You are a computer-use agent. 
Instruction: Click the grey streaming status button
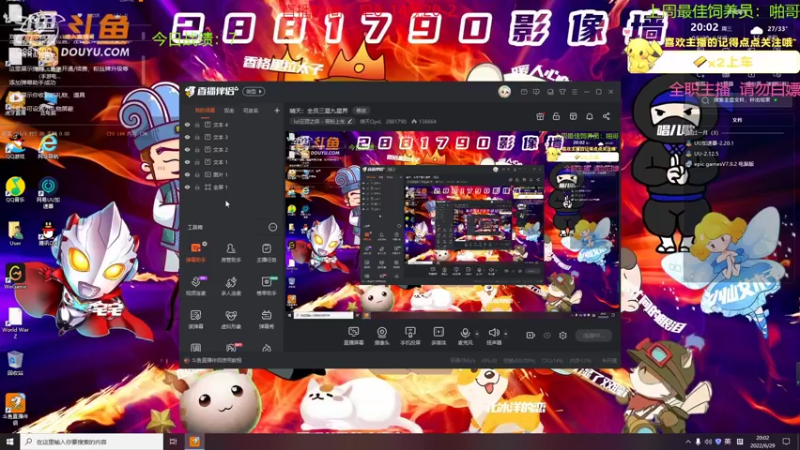pos(593,336)
